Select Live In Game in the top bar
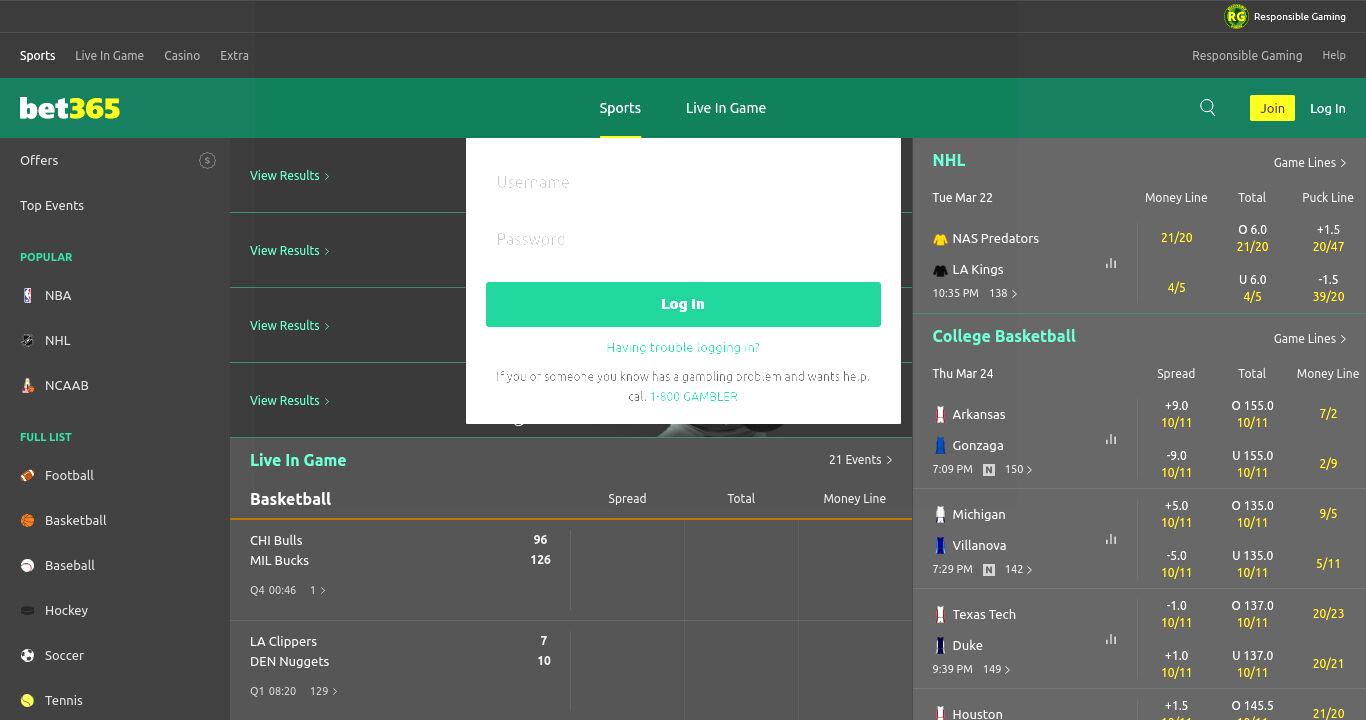1366x720 pixels. tap(109, 55)
